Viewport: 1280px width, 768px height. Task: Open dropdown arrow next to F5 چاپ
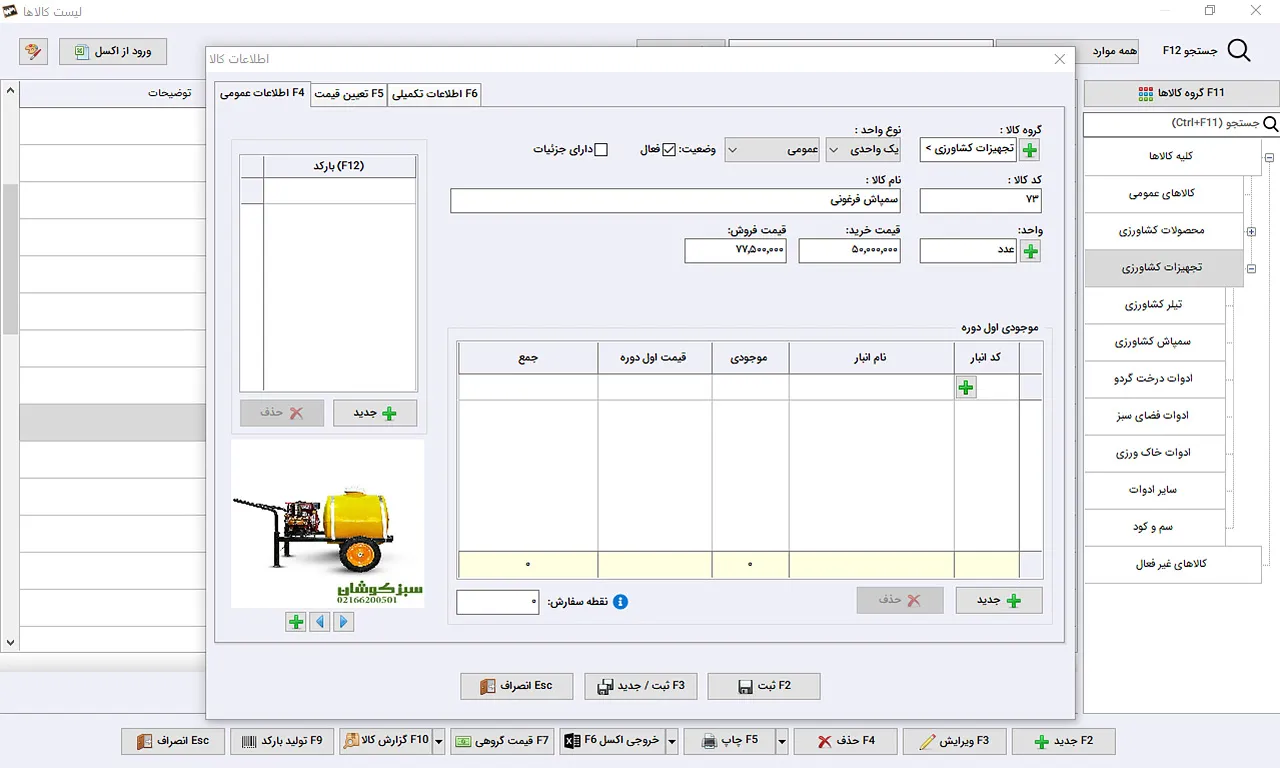(783, 741)
